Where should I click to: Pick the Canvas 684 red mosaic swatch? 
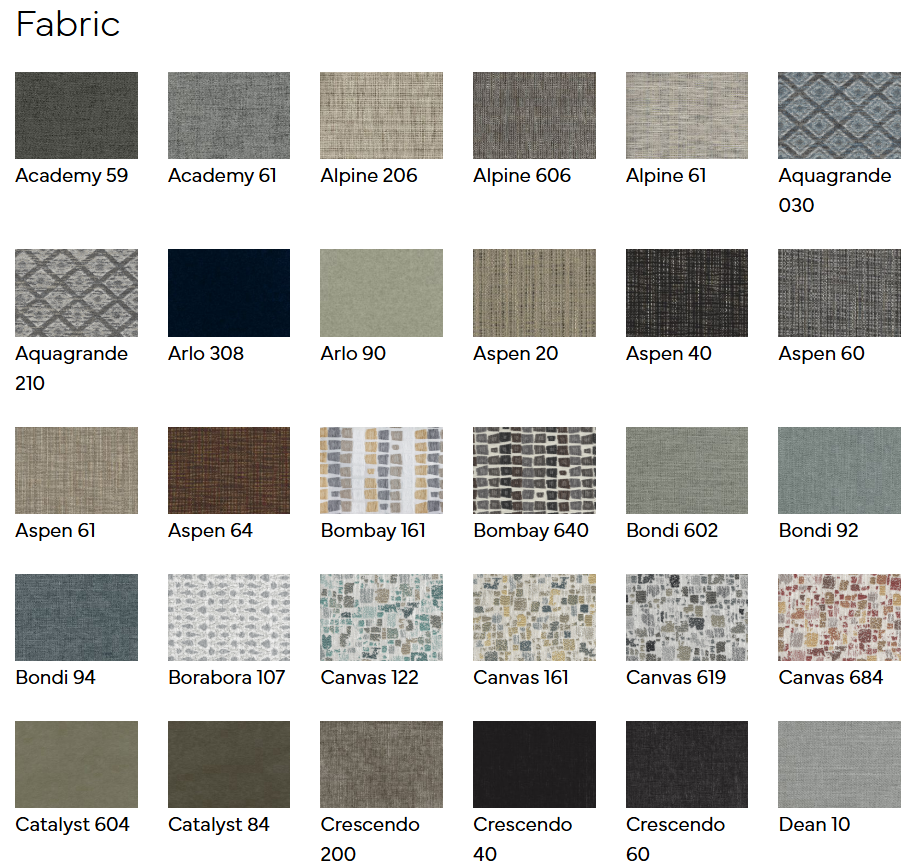pos(839,617)
